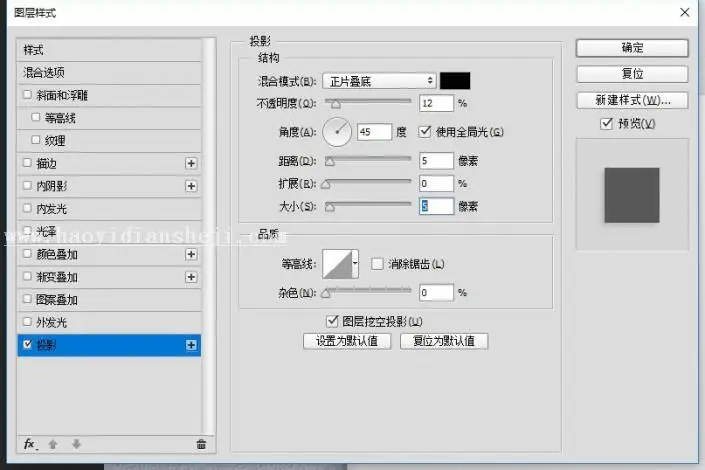The height and width of the screenshot is (470, 705).
Task: Enable 等高线 sub-option checkbox
Action: 36,117
